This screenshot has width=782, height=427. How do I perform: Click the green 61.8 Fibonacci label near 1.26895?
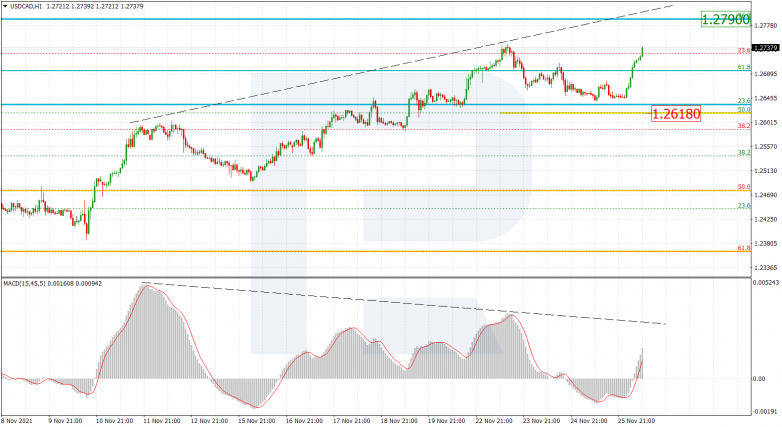pos(744,67)
